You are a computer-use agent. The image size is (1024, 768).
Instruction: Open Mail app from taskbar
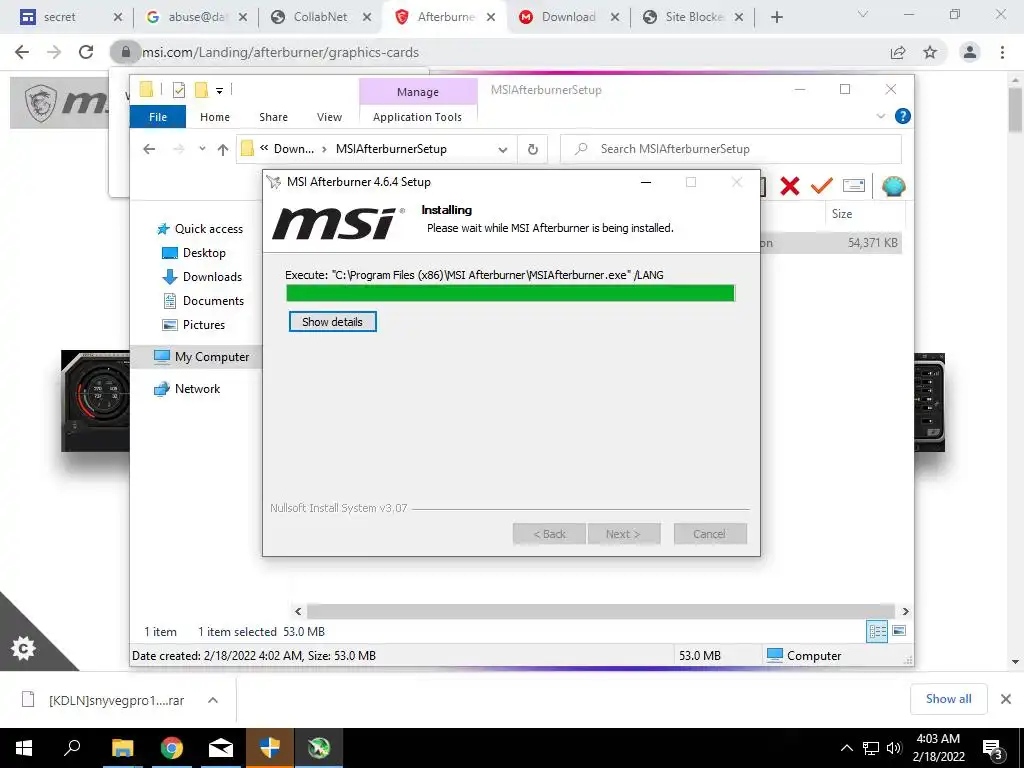coord(221,748)
